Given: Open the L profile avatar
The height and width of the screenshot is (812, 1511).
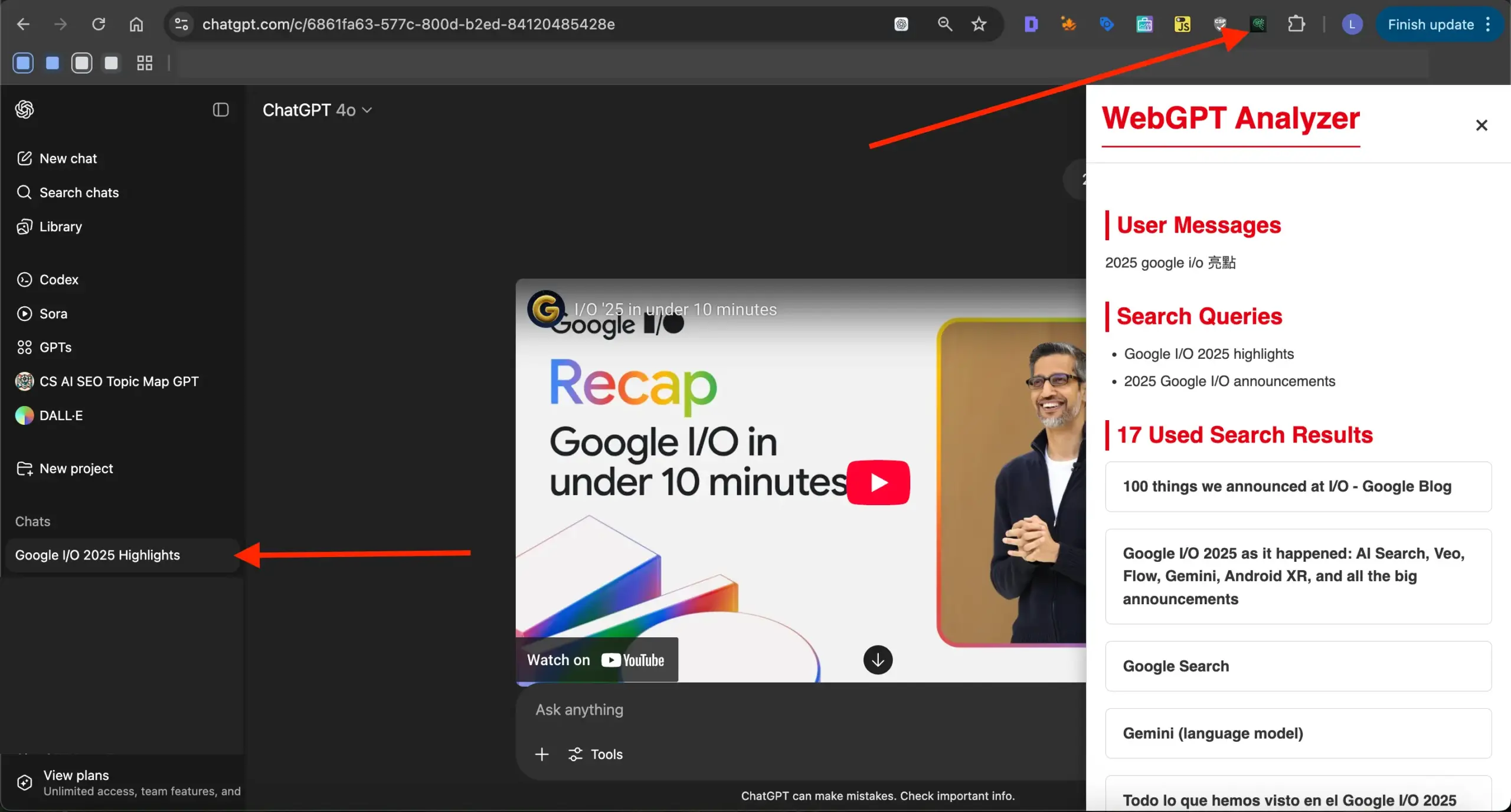Looking at the screenshot, I should point(1352,24).
